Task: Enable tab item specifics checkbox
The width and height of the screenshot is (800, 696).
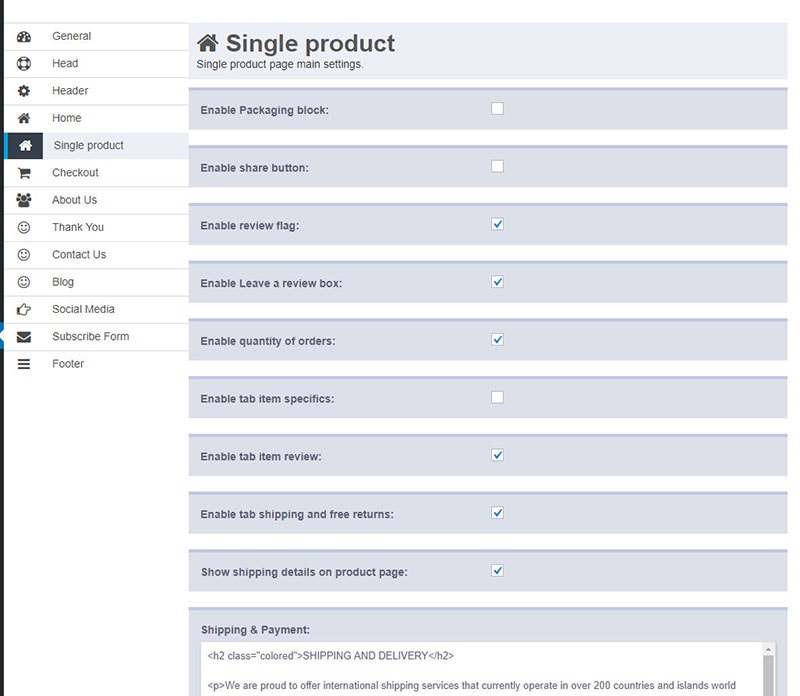Action: (x=497, y=397)
